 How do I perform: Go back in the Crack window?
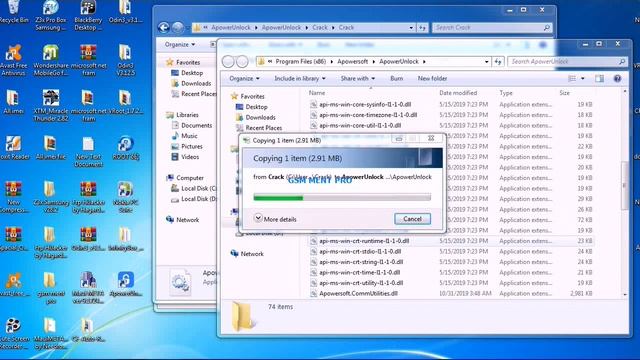164,27
